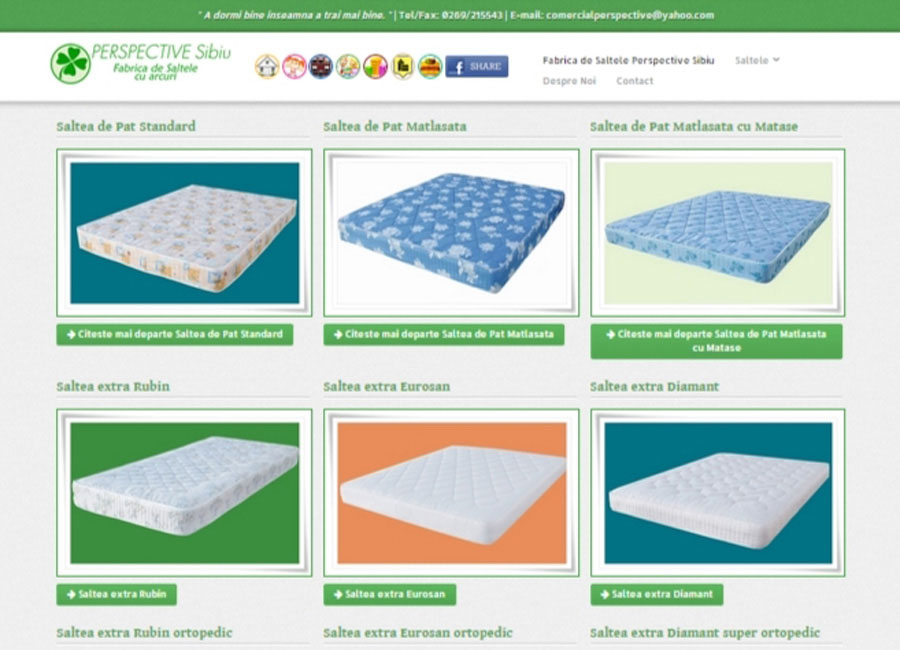Expand the Saltele dropdown menu
The image size is (900, 650).
757,60
